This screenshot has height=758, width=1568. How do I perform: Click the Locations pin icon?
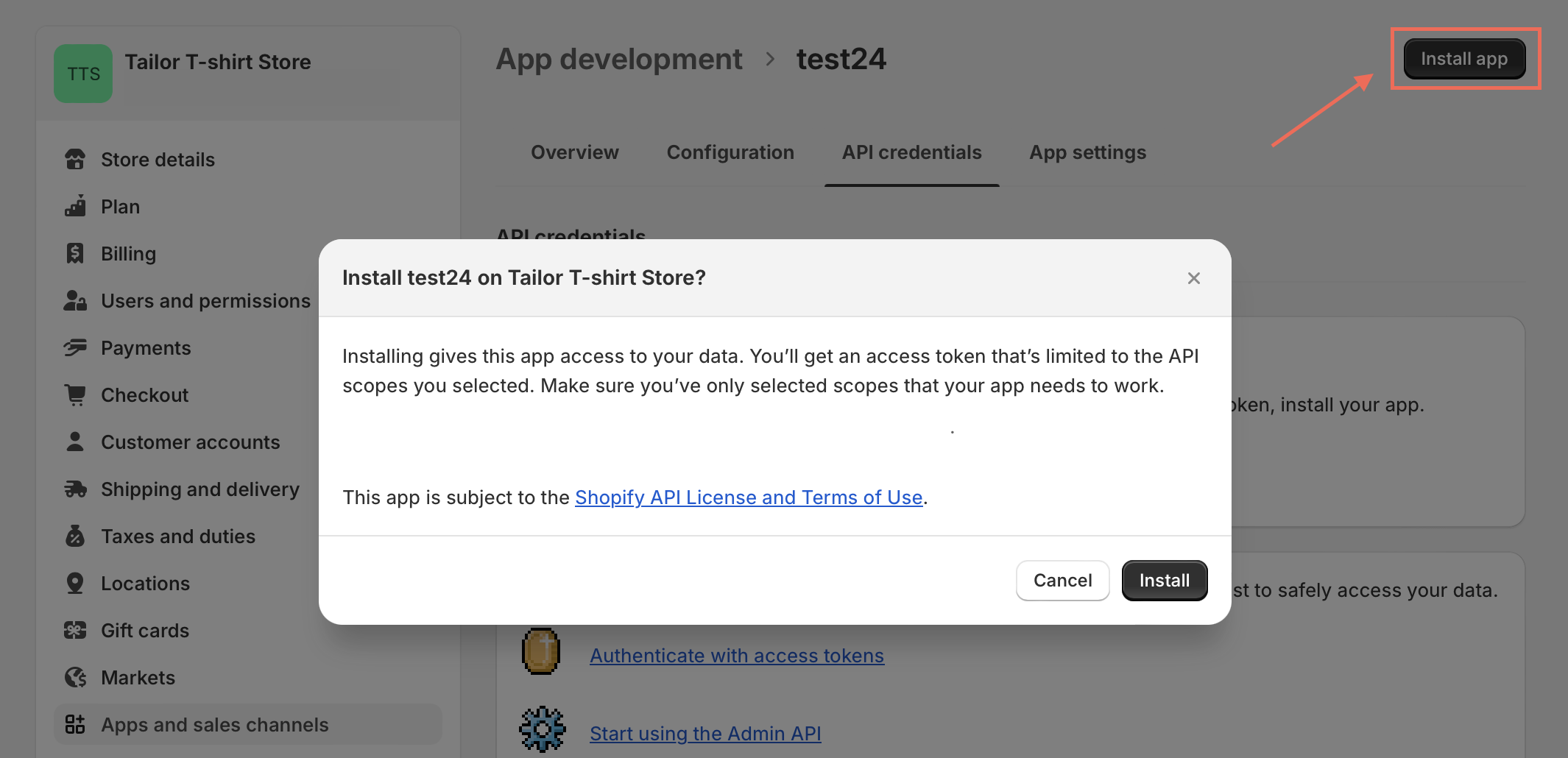pyautogui.click(x=76, y=583)
